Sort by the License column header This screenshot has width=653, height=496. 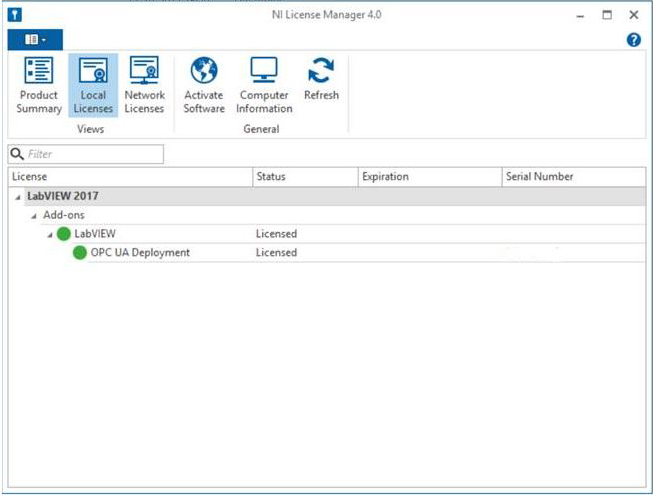point(130,177)
